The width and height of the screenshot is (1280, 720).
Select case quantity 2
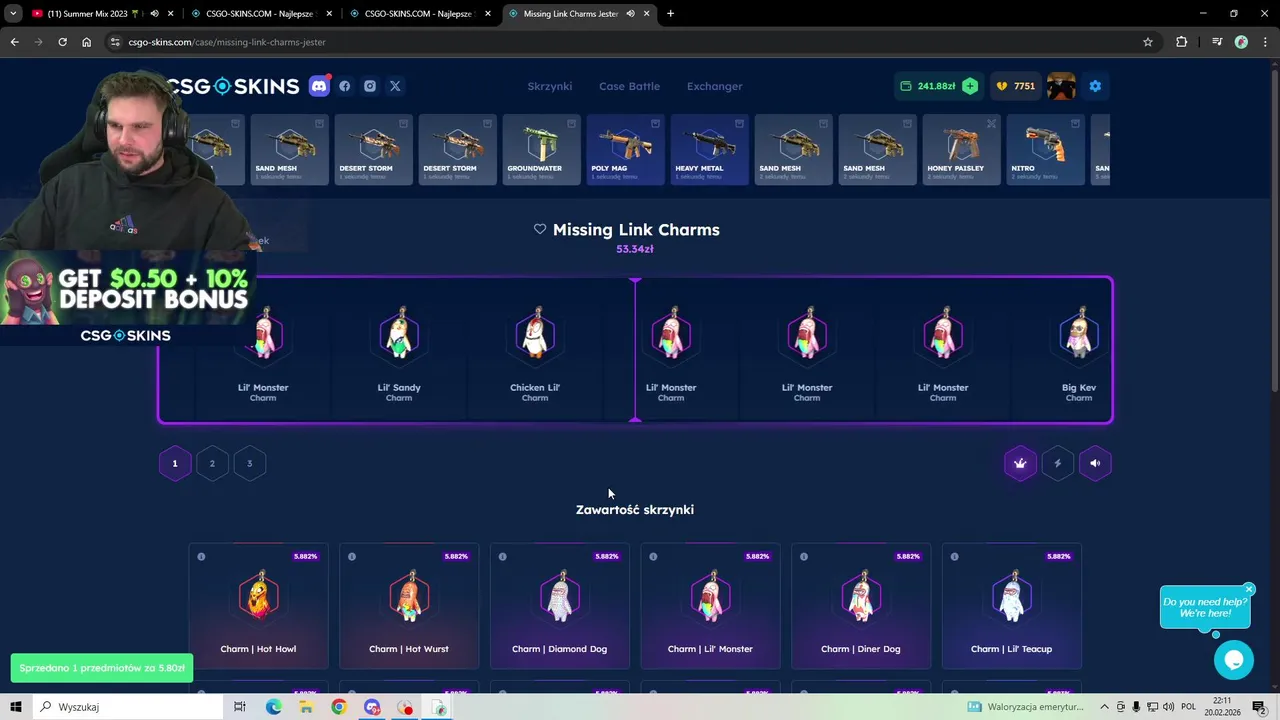[x=212, y=463]
